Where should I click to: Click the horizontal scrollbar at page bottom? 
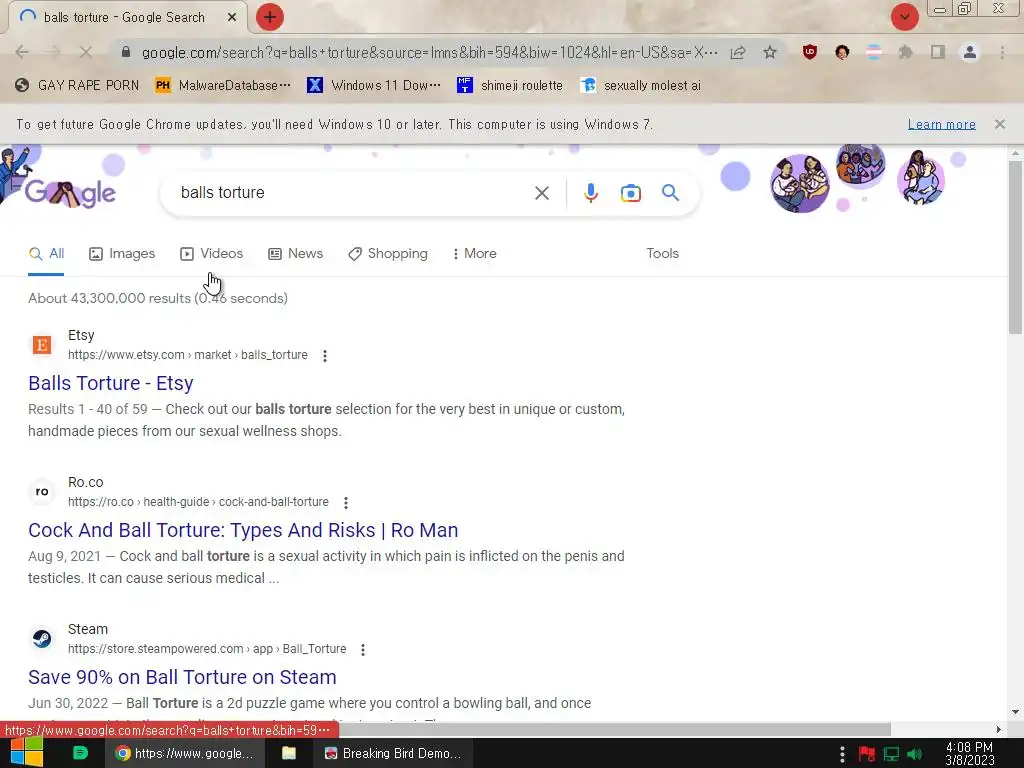pyautogui.click(x=614, y=729)
